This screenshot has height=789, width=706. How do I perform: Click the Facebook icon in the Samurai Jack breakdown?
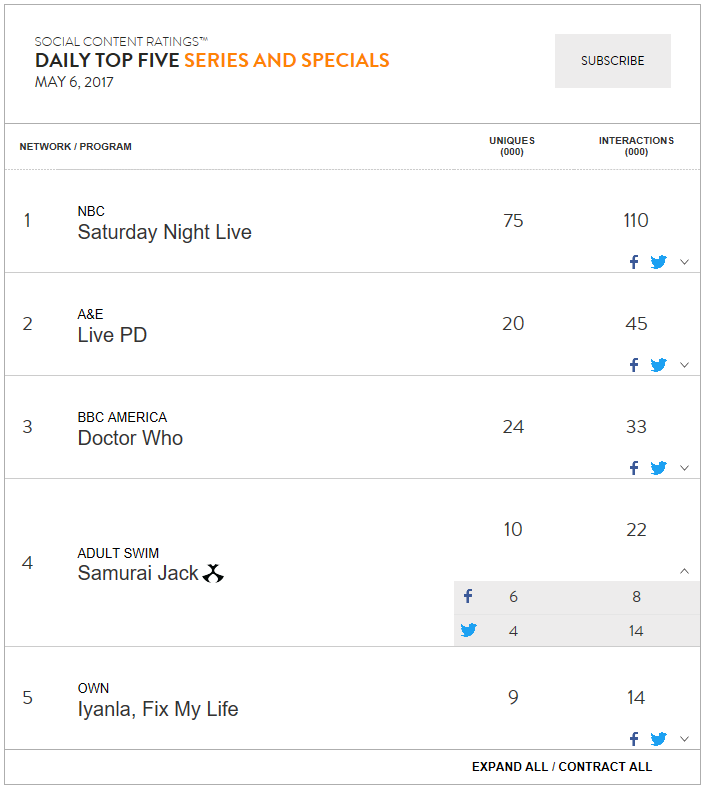[x=468, y=596]
